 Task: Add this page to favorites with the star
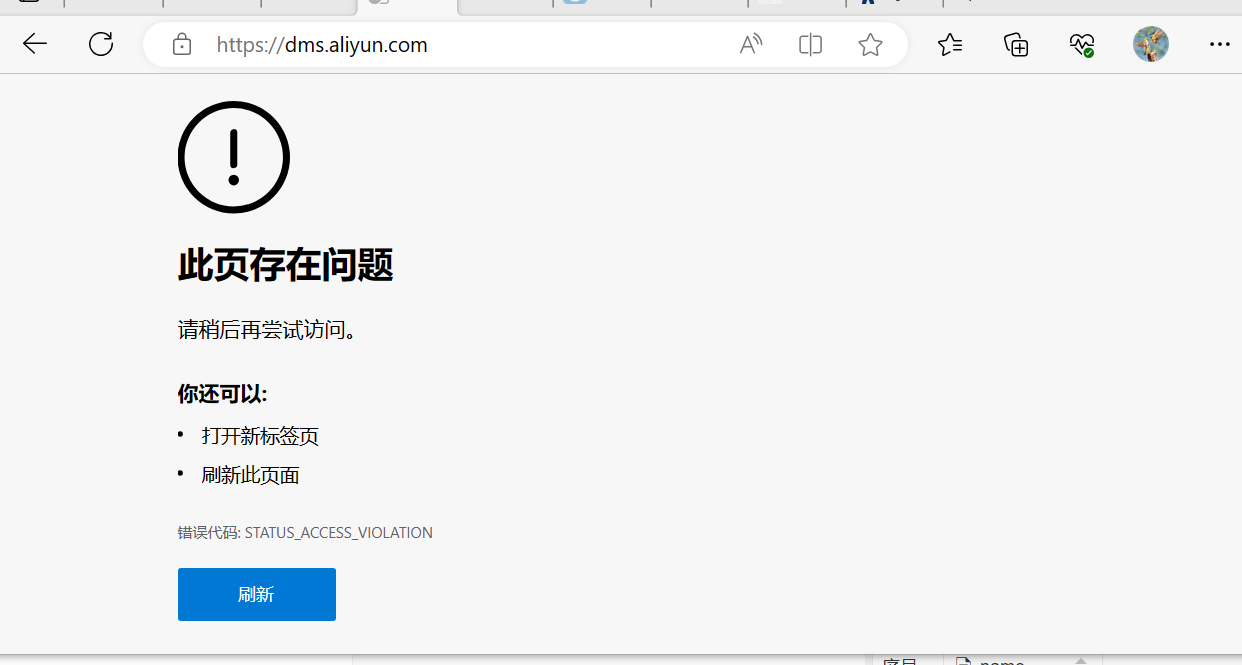click(x=870, y=44)
